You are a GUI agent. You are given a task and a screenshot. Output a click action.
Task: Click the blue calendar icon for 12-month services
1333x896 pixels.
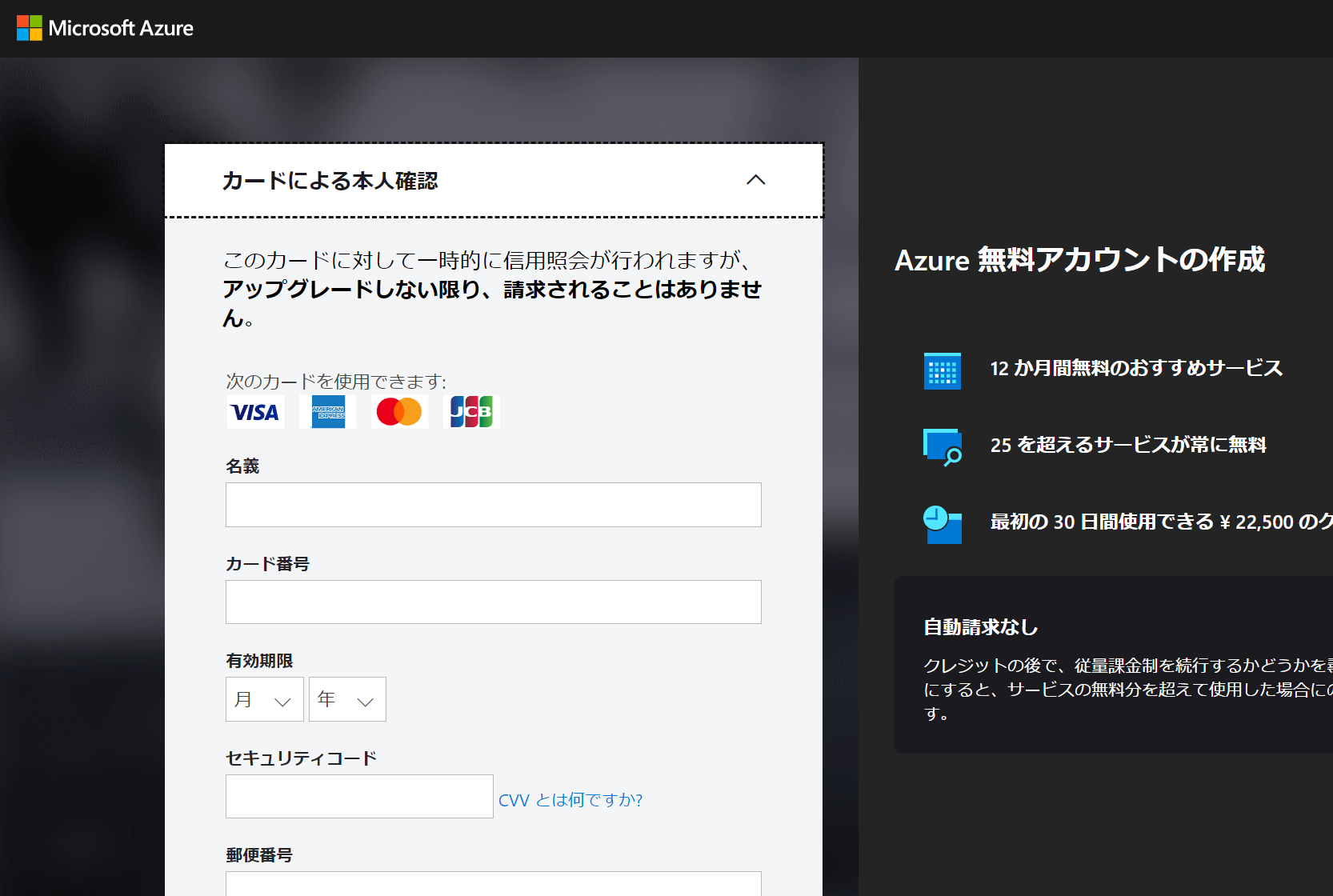(942, 371)
